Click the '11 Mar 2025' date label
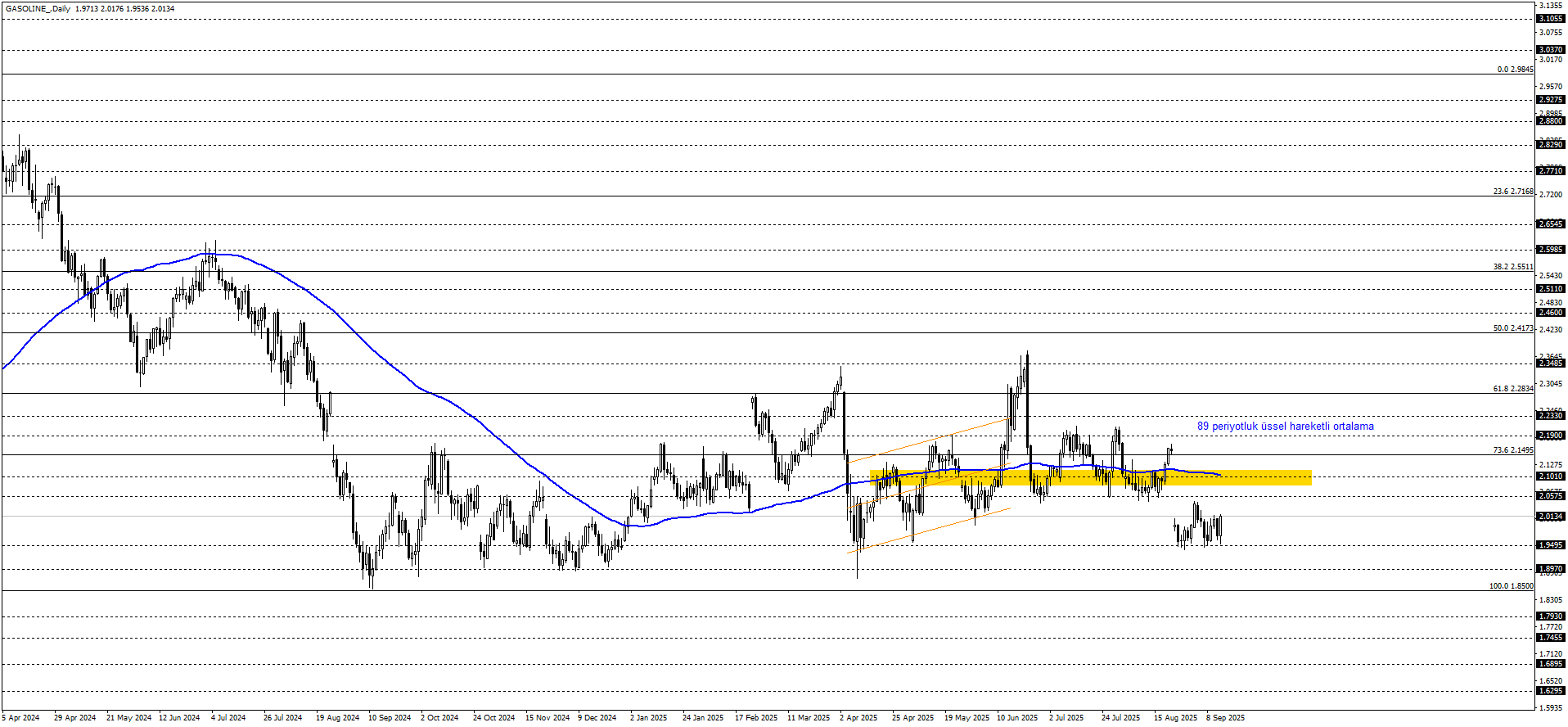Image resolution: width=1568 pixels, height=727 pixels. coord(809,718)
